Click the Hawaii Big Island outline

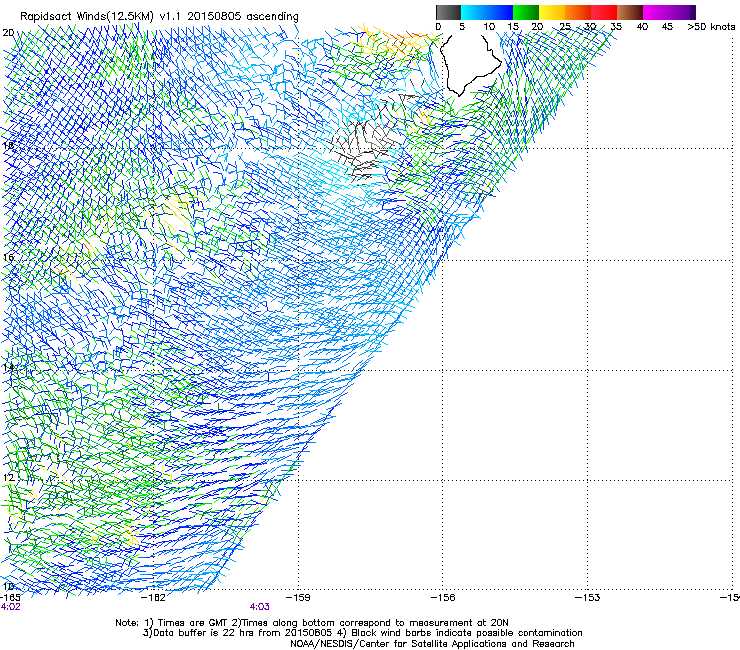click(x=470, y=65)
